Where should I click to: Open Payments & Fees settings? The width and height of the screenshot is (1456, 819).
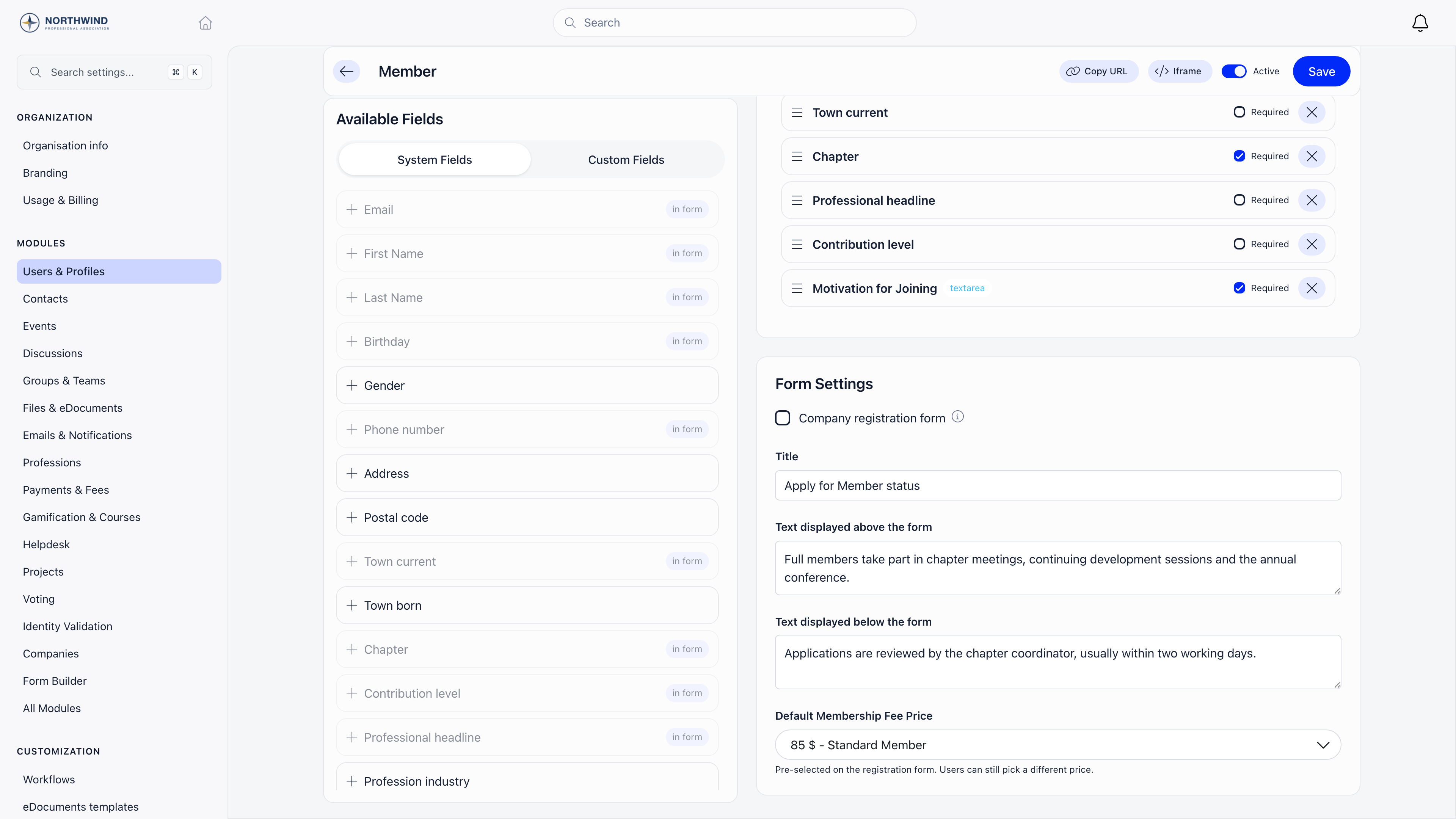[x=66, y=490]
